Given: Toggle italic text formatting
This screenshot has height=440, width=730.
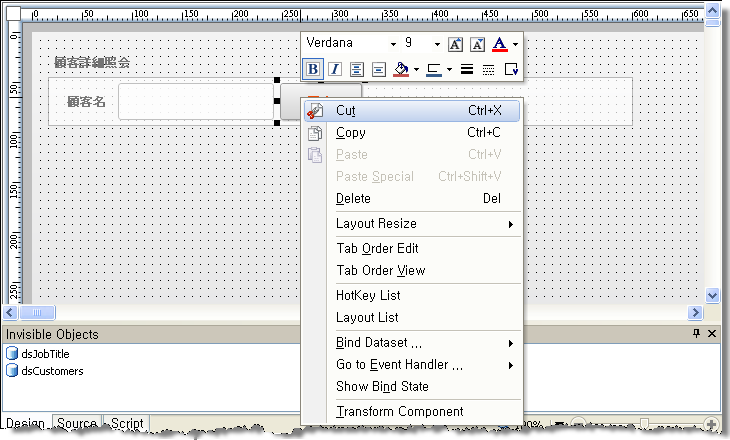Looking at the screenshot, I should click(334, 69).
